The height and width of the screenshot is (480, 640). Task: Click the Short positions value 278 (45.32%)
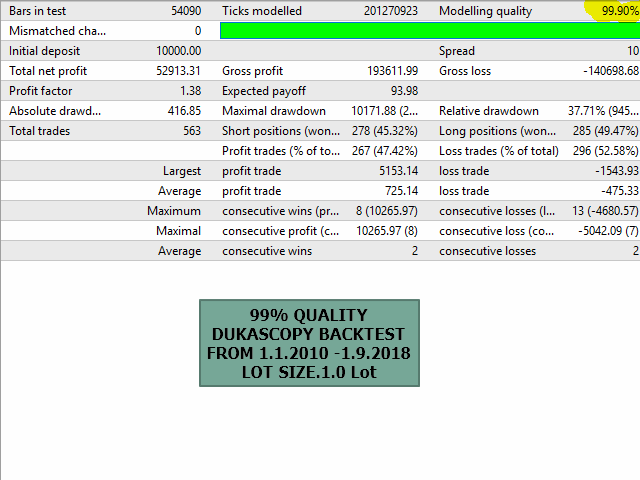tap(385, 131)
